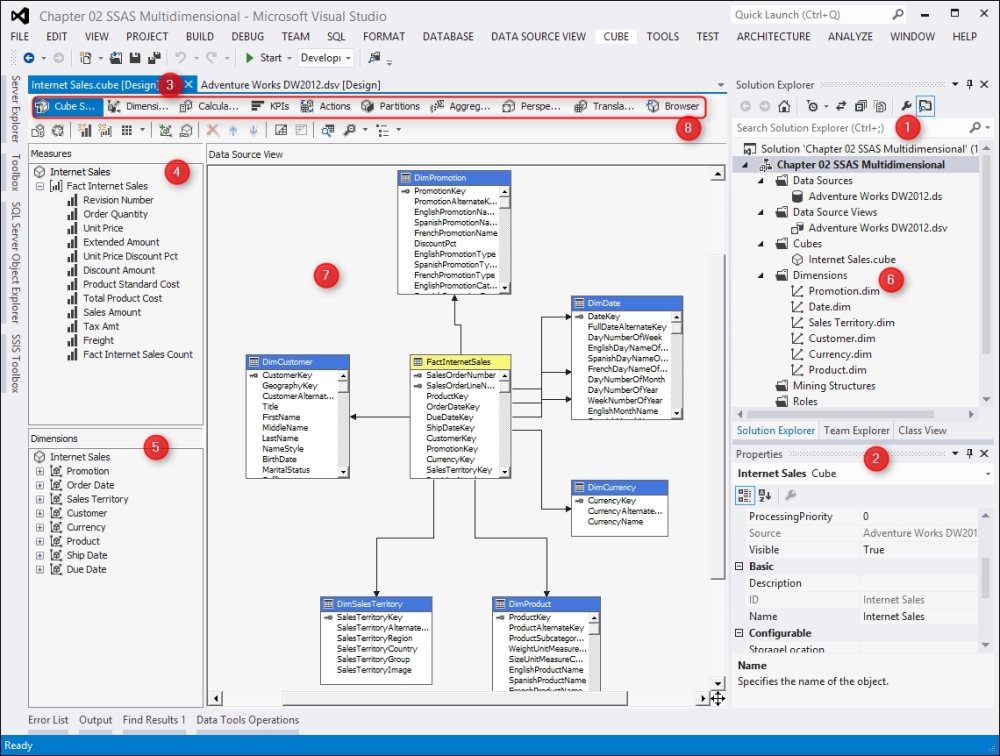Click the Collapse All icon in Solution Explorer
The height and width of the screenshot is (756, 1000).
[x=860, y=107]
